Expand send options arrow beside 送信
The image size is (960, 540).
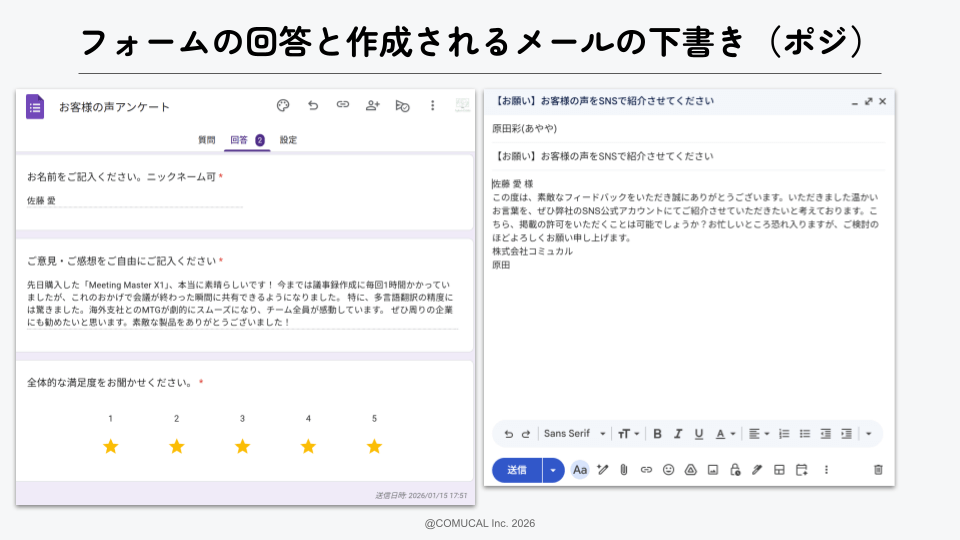click(554, 469)
